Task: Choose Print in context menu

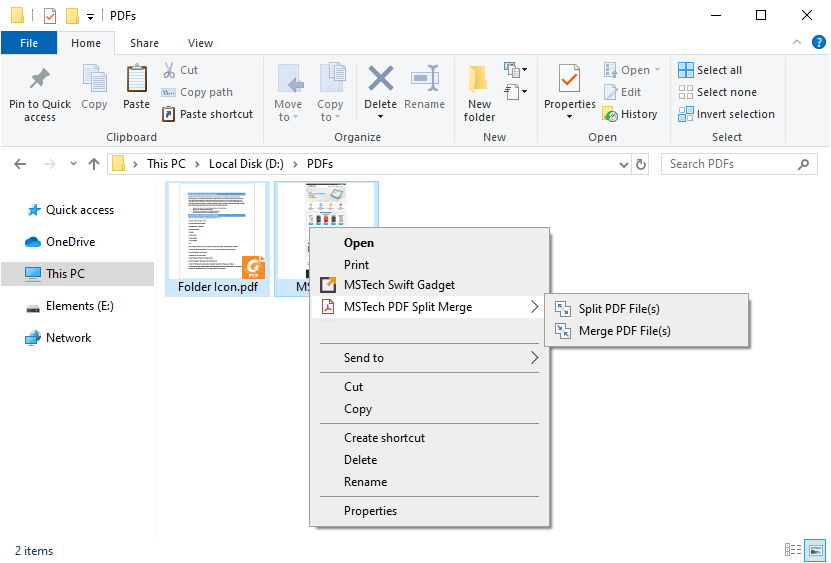Action: click(x=429, y=264)
